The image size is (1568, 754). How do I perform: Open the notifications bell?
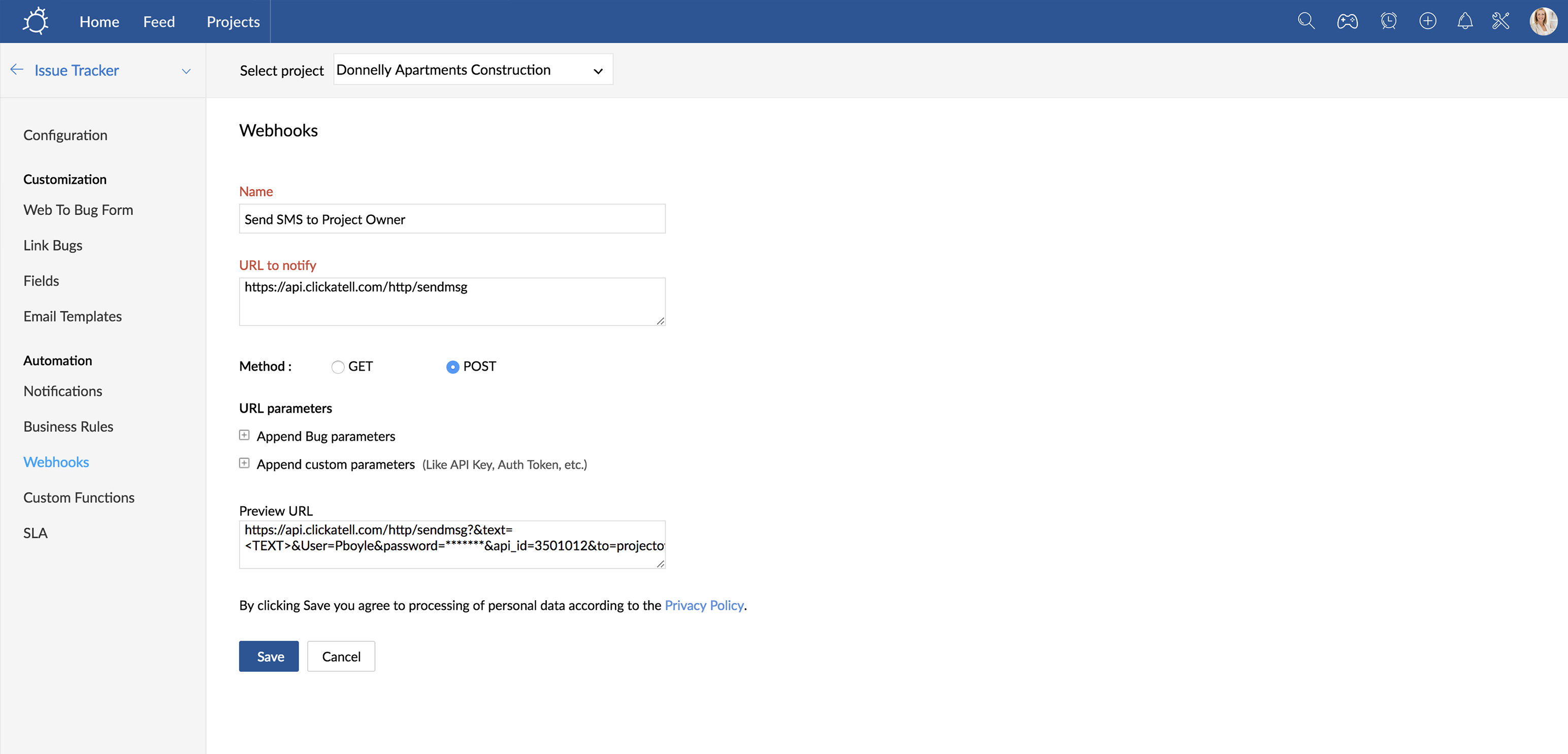coord(1464,21)
